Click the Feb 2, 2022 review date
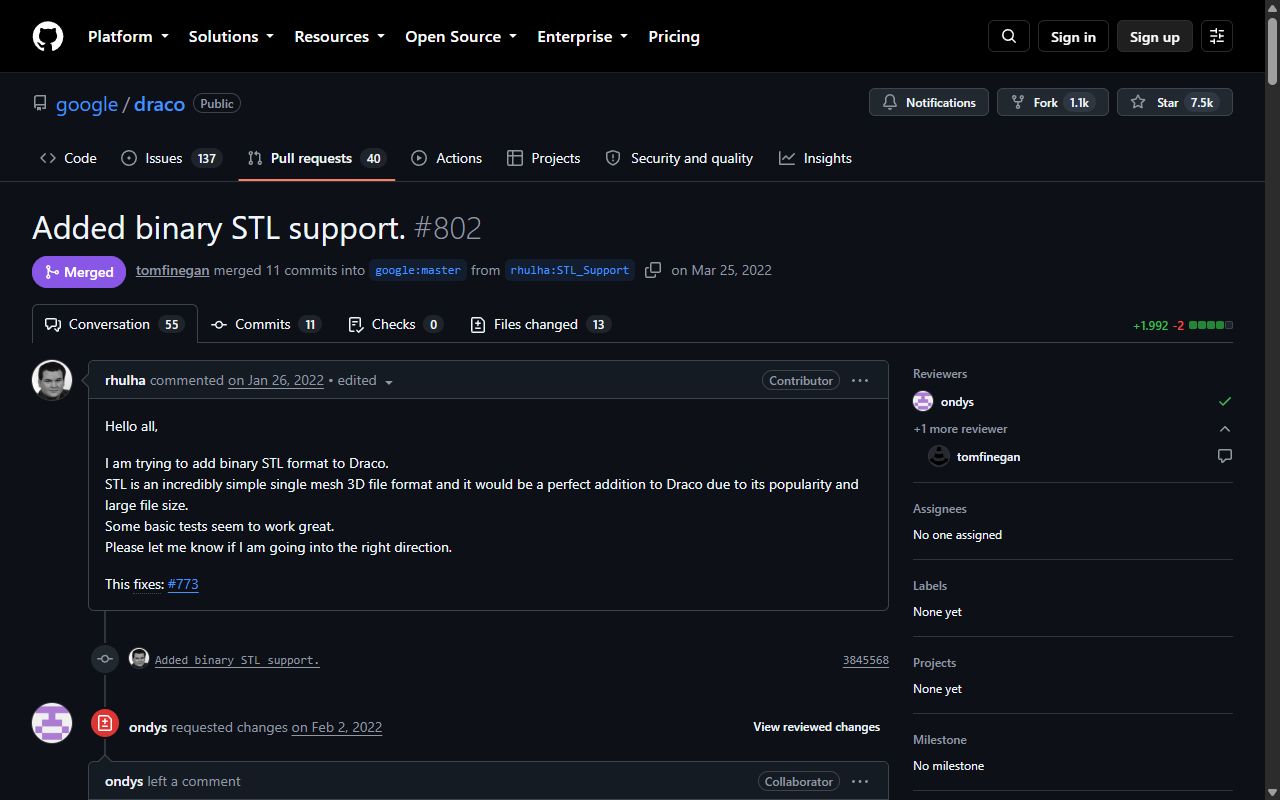 pos(337,727)
